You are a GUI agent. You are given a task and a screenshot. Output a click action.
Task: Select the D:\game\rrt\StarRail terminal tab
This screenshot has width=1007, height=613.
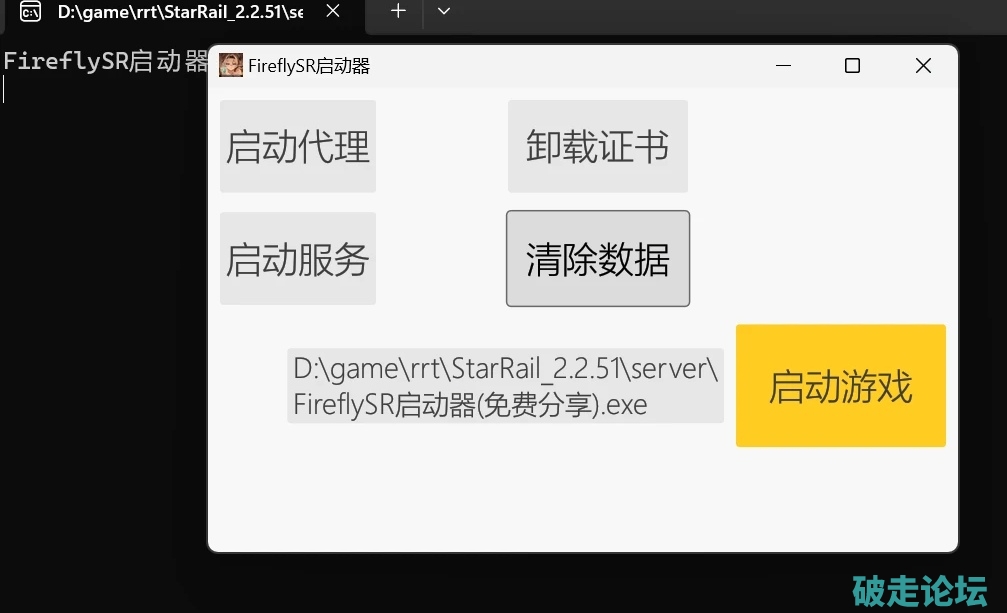point(180,12)
